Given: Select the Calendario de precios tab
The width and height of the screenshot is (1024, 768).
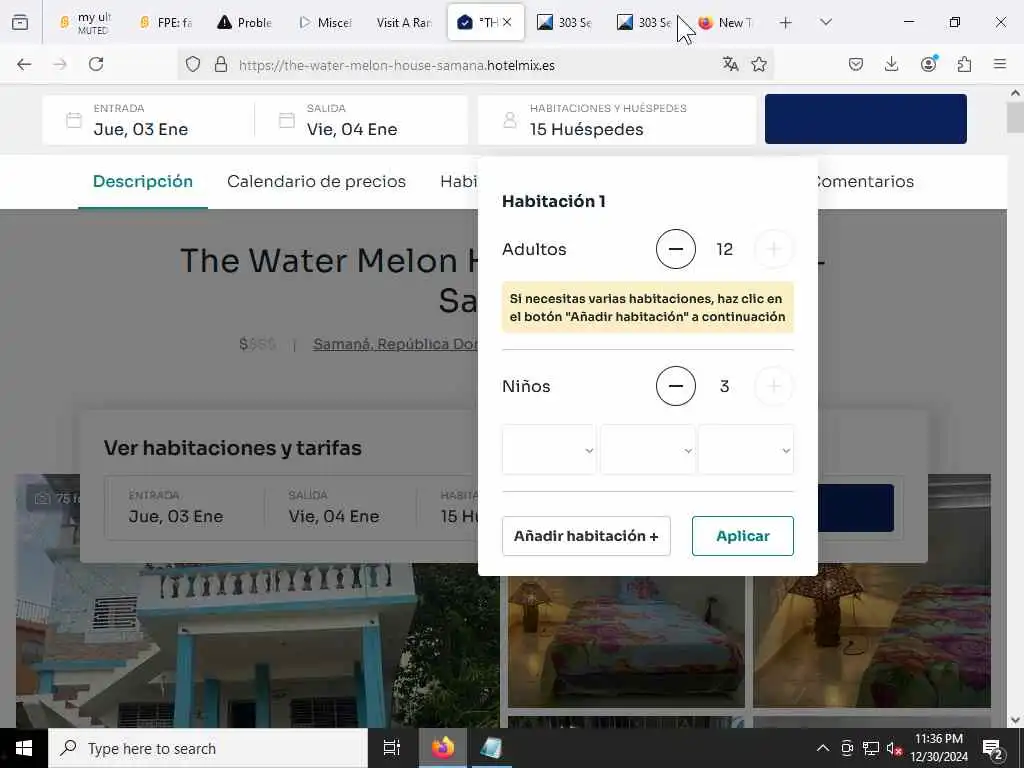Looking at the screenshot, I should [x=316, y=182].
